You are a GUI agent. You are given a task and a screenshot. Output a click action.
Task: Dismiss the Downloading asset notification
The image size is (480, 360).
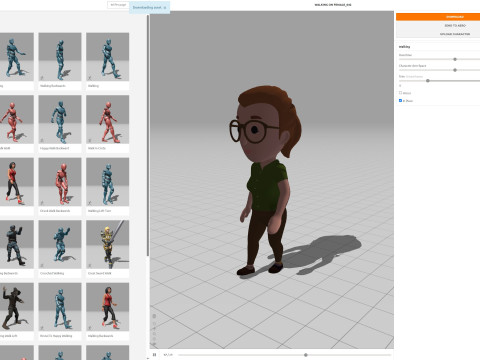point(165,7)
